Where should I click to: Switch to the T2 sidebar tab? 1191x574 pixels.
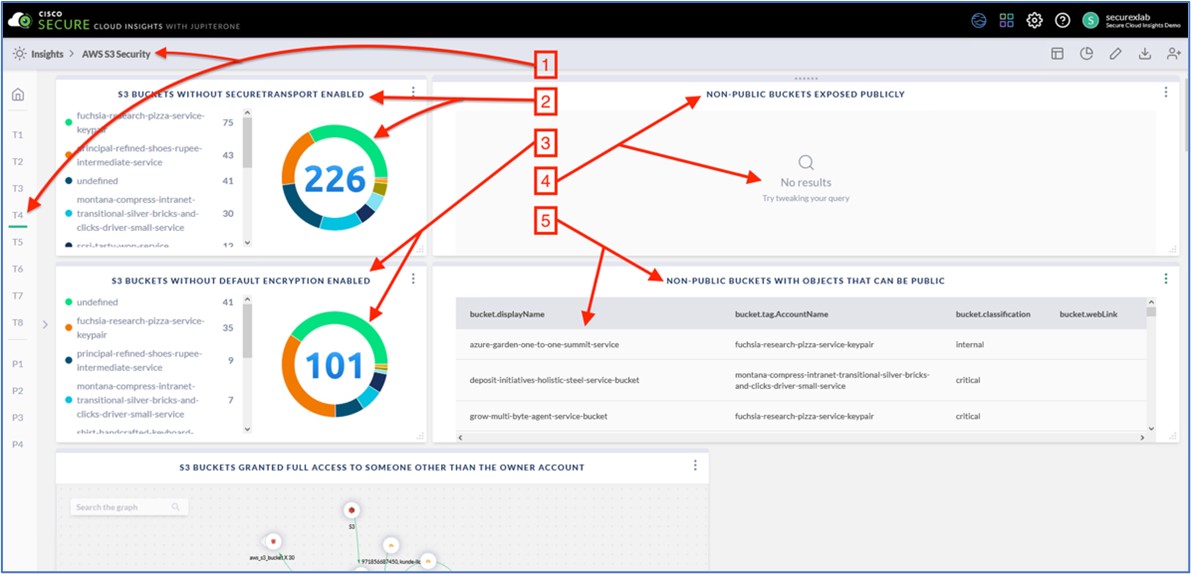(17, 162)
